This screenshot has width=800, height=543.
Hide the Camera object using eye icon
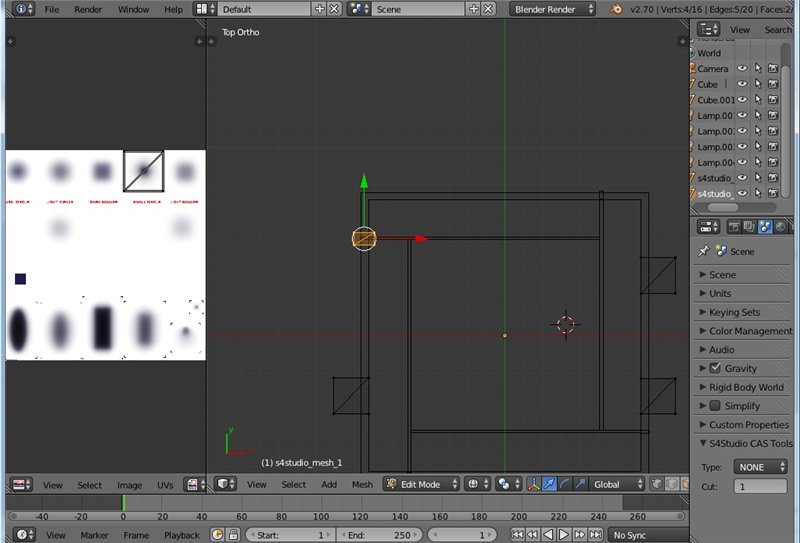(742, 69)
